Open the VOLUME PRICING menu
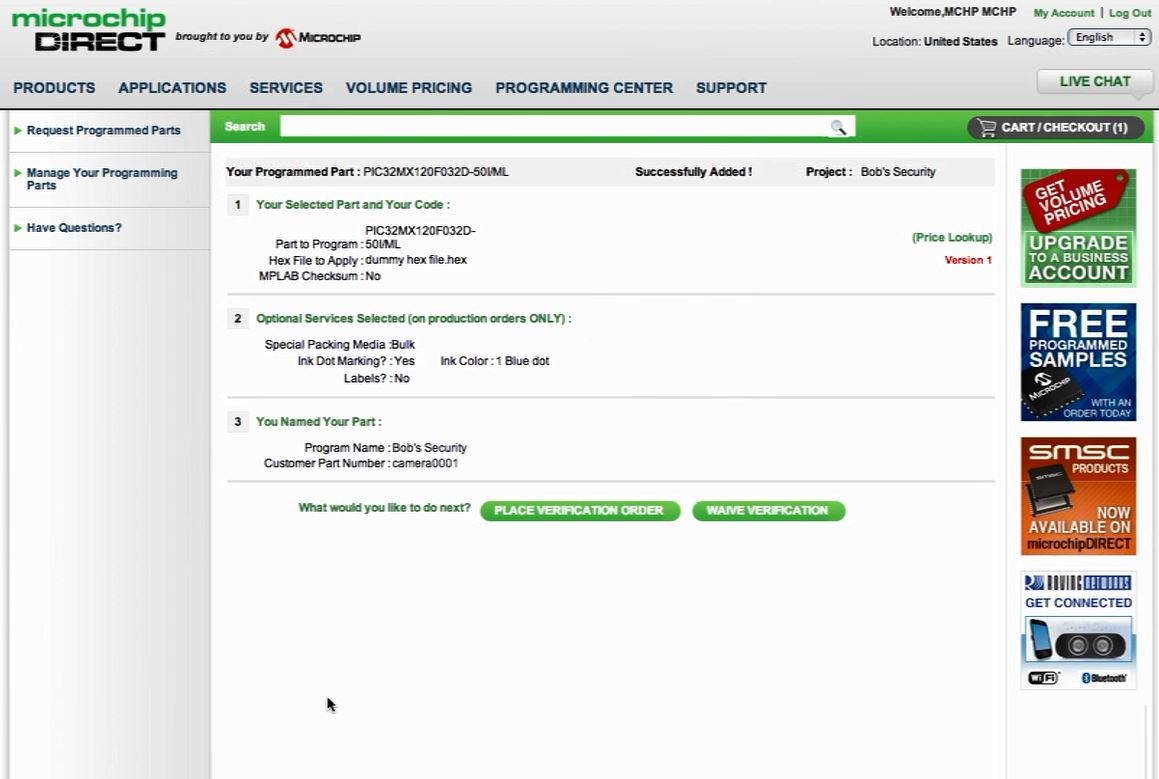 pyautogui.click(x=409, y=88)
